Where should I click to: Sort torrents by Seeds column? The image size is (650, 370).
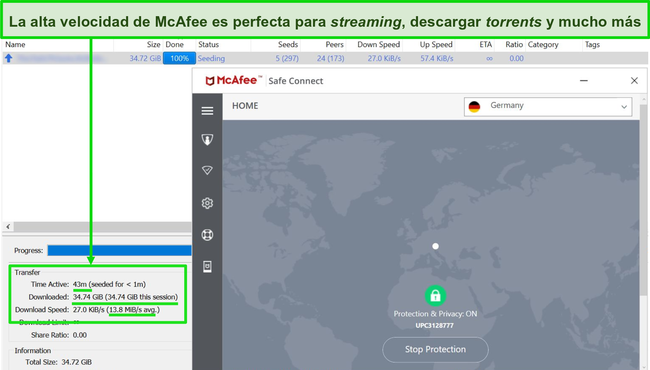click(288, 44)
